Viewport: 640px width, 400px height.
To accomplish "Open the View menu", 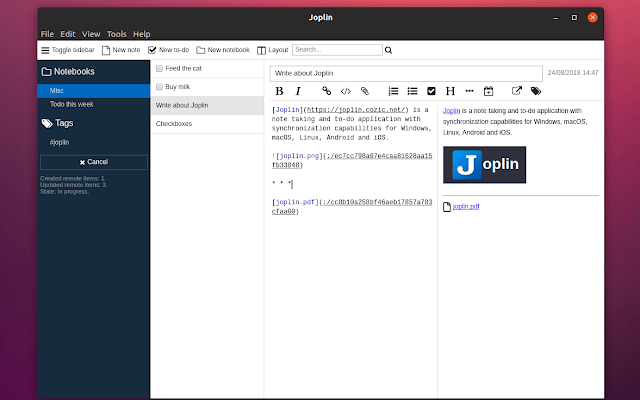I will (91, 34).
